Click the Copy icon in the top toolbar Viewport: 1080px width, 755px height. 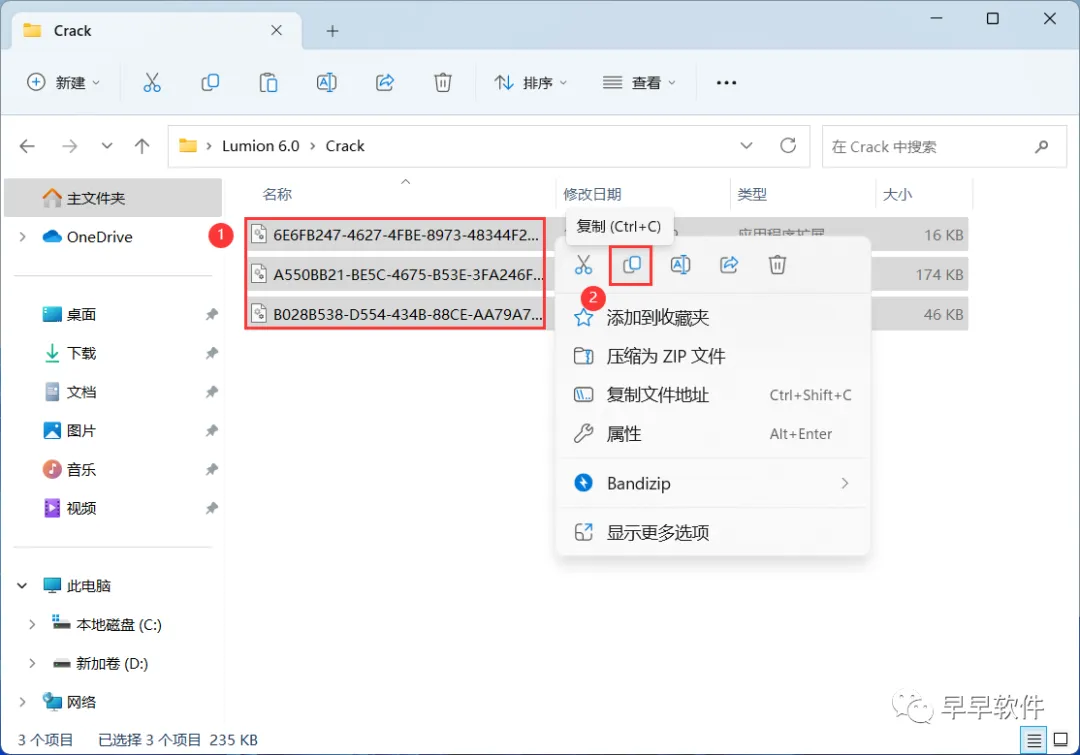tap(210, 83)
